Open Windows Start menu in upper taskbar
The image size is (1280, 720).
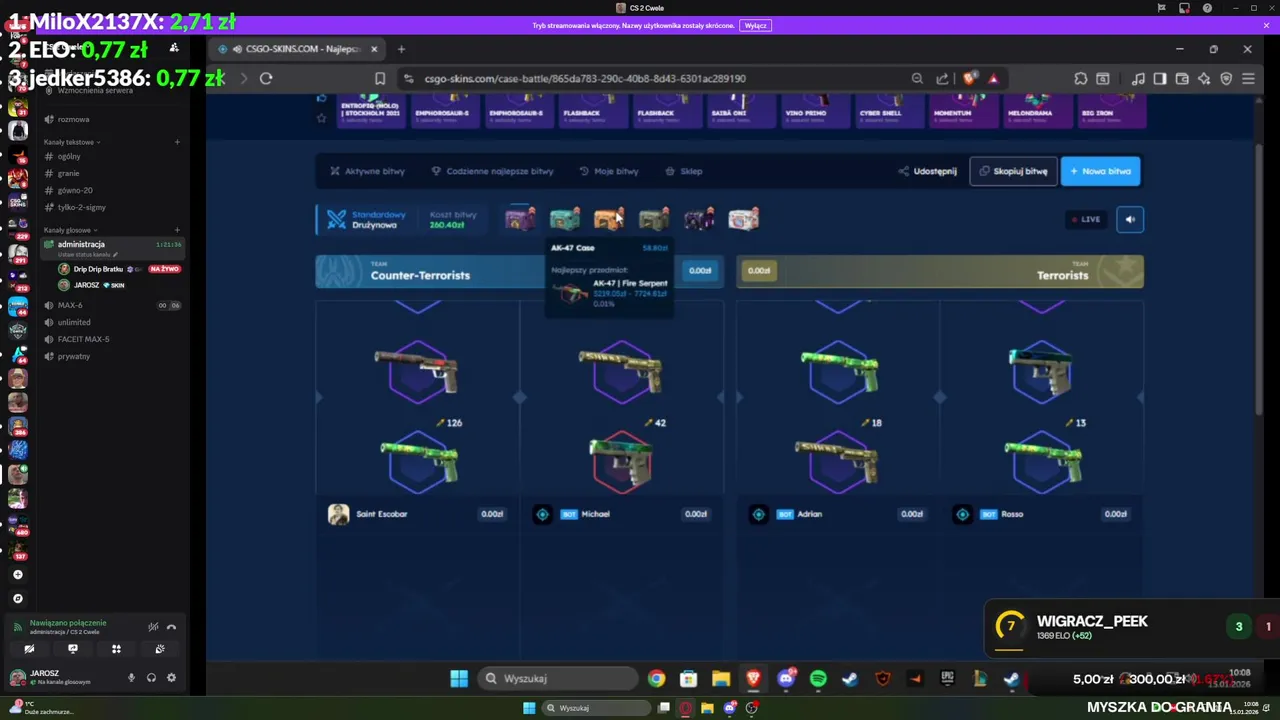[459, 679]
